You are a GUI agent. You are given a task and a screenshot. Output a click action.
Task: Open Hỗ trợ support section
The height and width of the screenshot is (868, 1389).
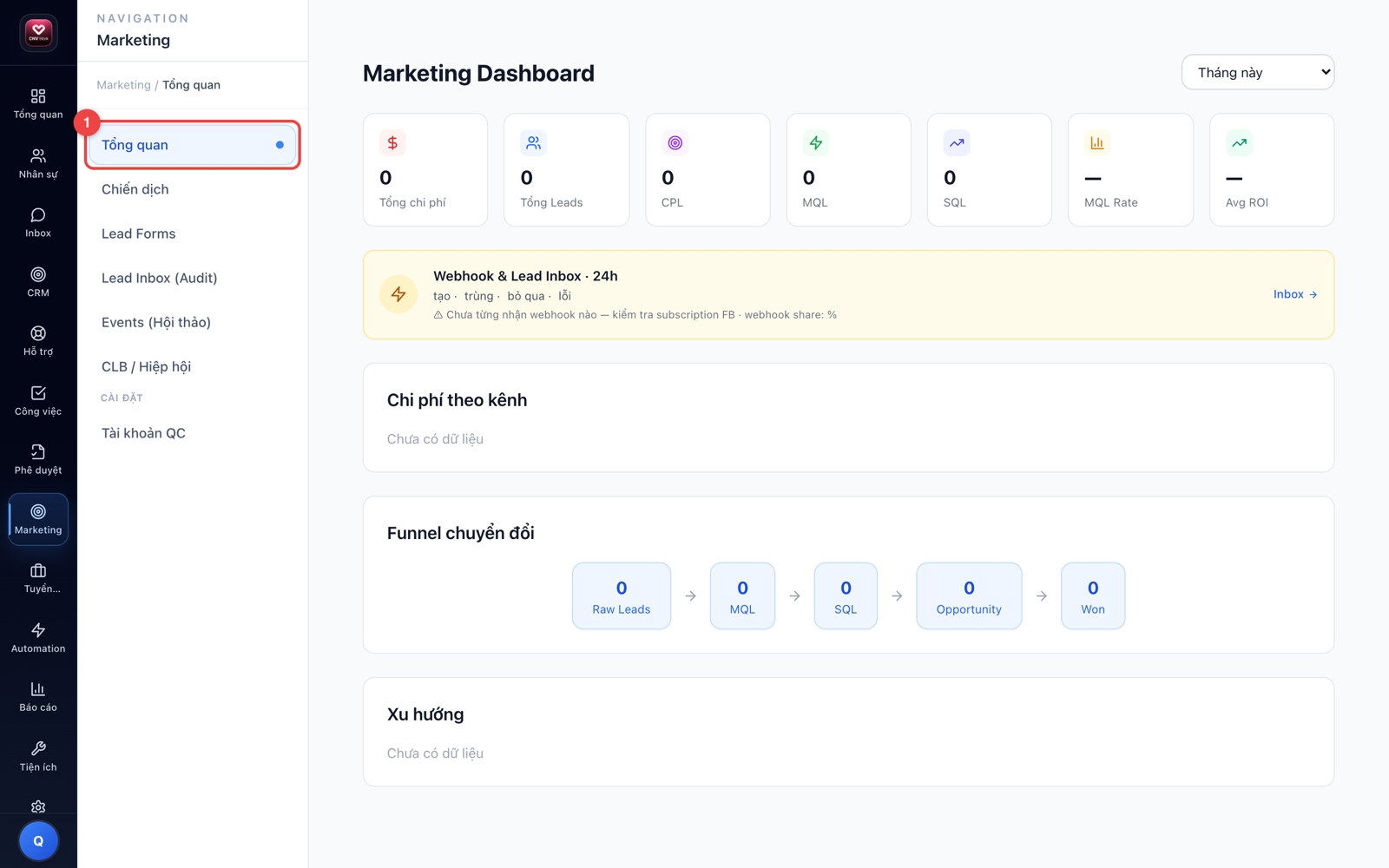(x=38, y=341)
